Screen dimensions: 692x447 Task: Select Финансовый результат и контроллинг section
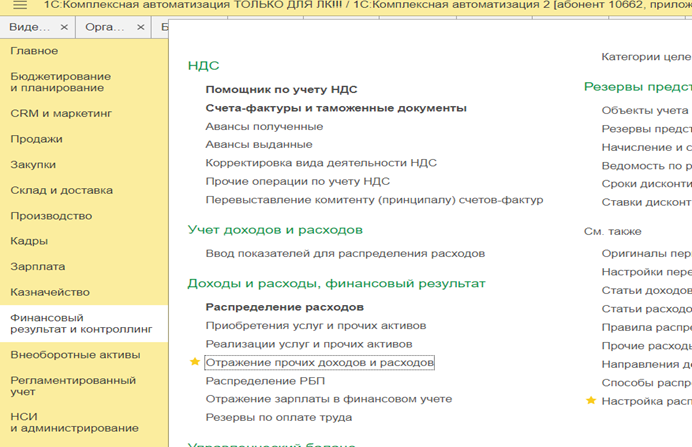click(82, 323)
